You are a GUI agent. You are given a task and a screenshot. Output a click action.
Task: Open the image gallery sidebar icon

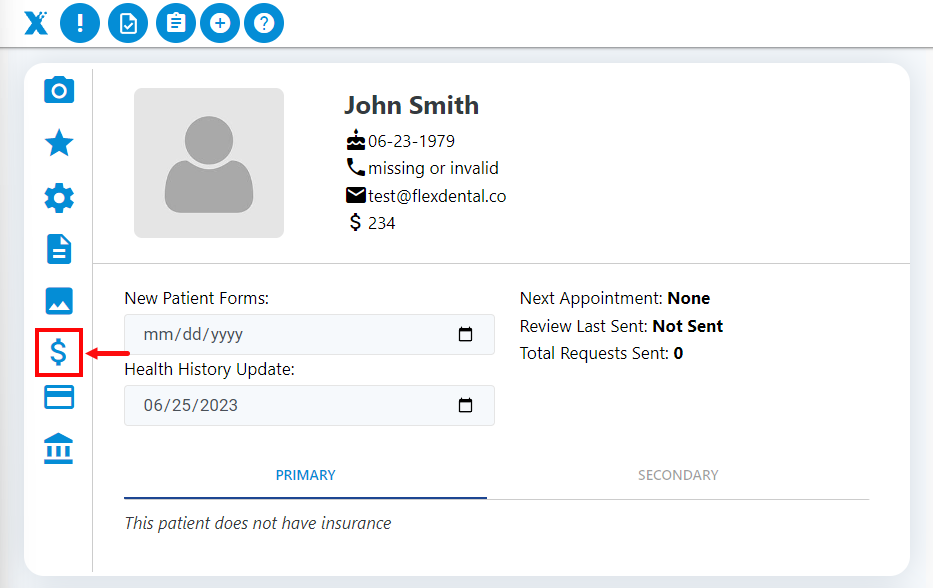point(59,301)
